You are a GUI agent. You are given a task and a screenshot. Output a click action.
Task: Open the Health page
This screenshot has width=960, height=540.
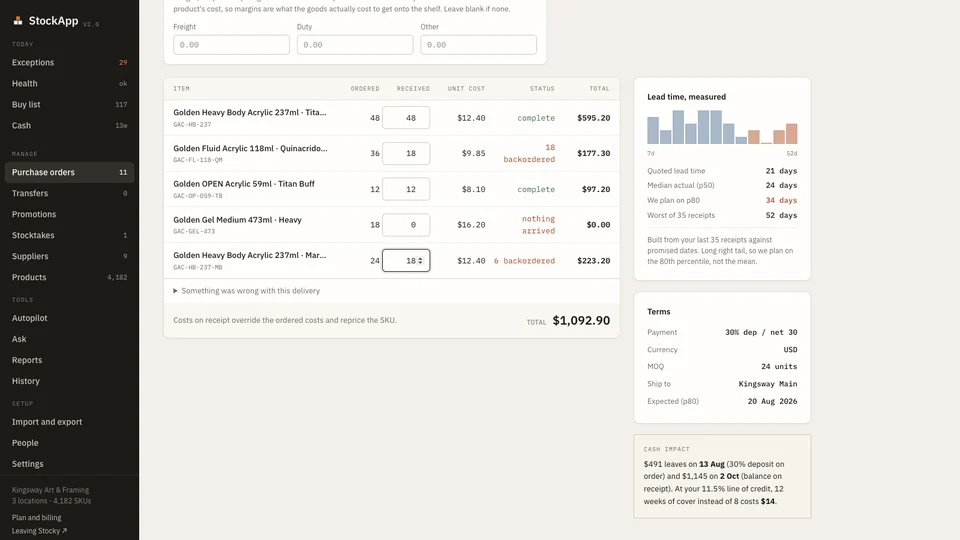69,83
